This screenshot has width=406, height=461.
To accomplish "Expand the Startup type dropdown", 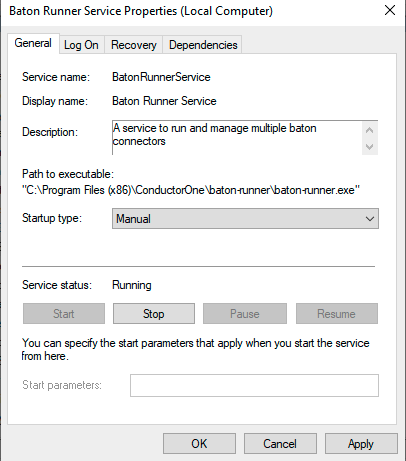I will (245, 219).
